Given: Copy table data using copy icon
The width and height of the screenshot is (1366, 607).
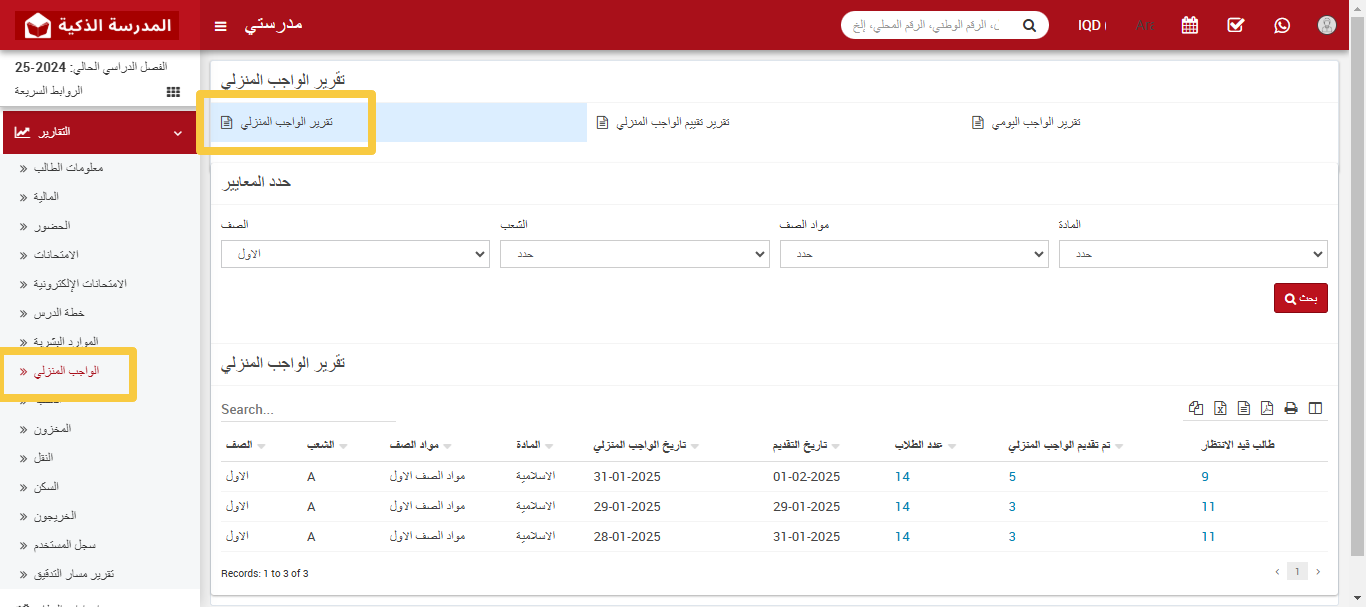Looking at the screenshot, I should point(1196,408).
